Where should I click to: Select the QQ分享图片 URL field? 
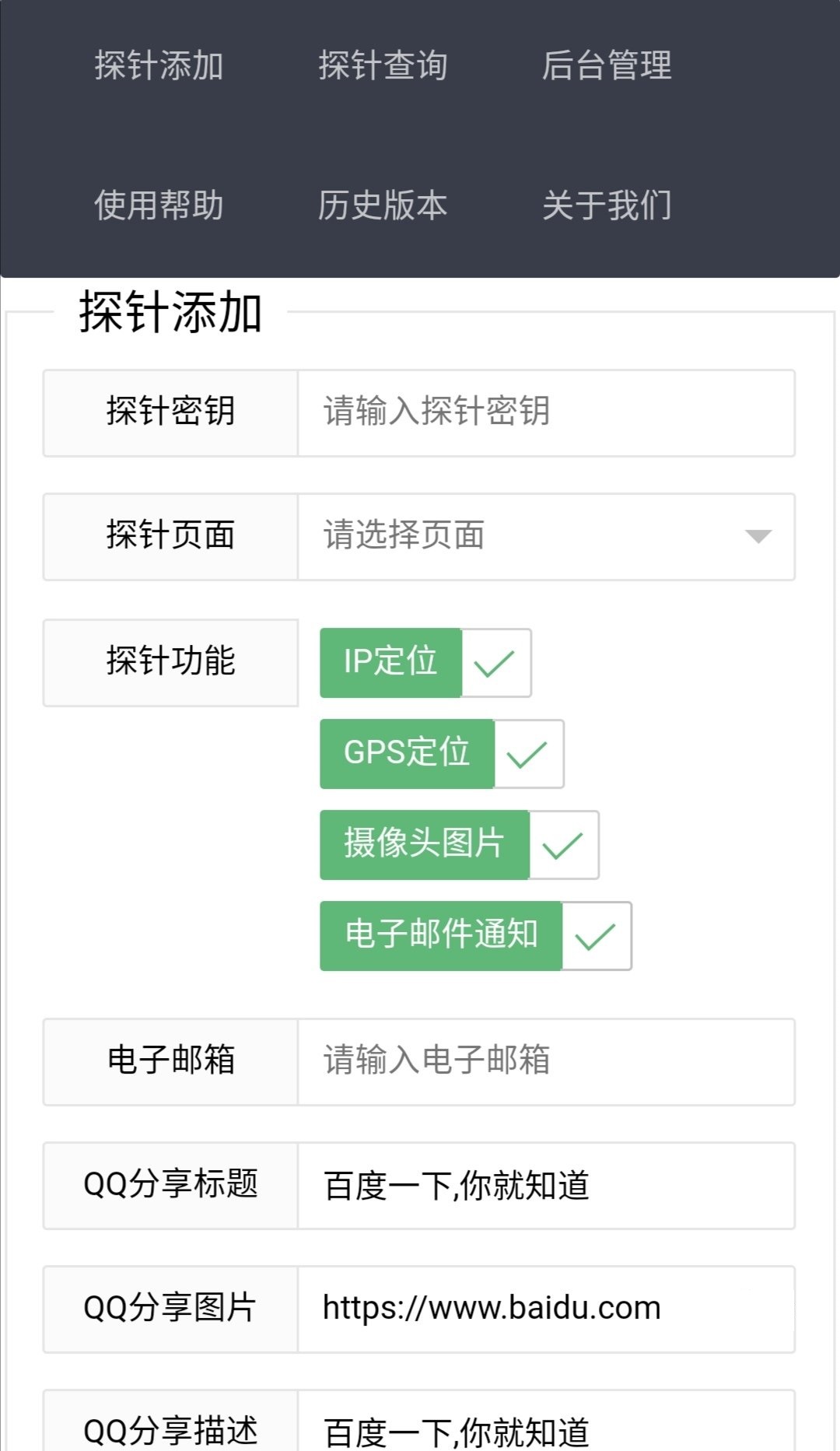tap(544, 1309)
